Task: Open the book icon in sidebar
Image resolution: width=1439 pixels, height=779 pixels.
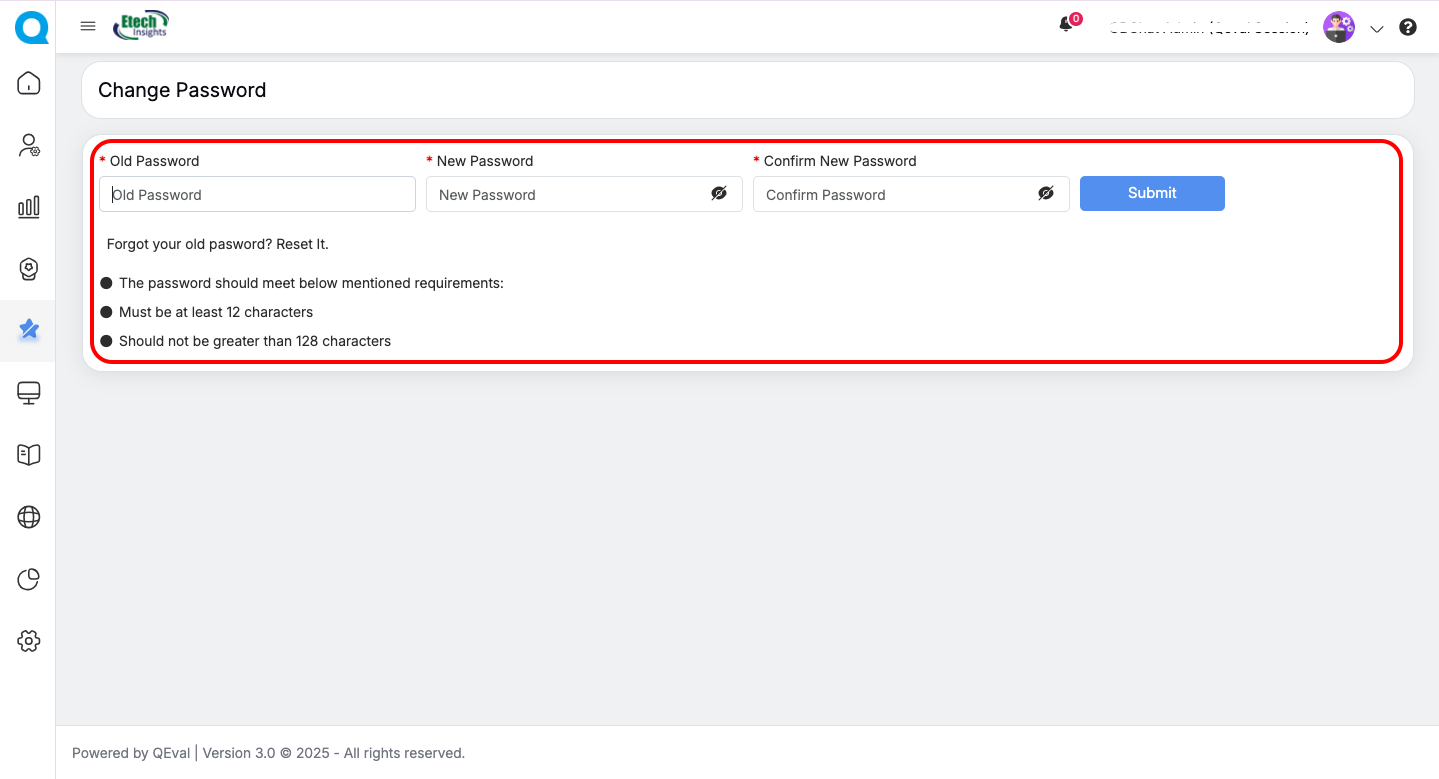Action: (x=29, y=455)
